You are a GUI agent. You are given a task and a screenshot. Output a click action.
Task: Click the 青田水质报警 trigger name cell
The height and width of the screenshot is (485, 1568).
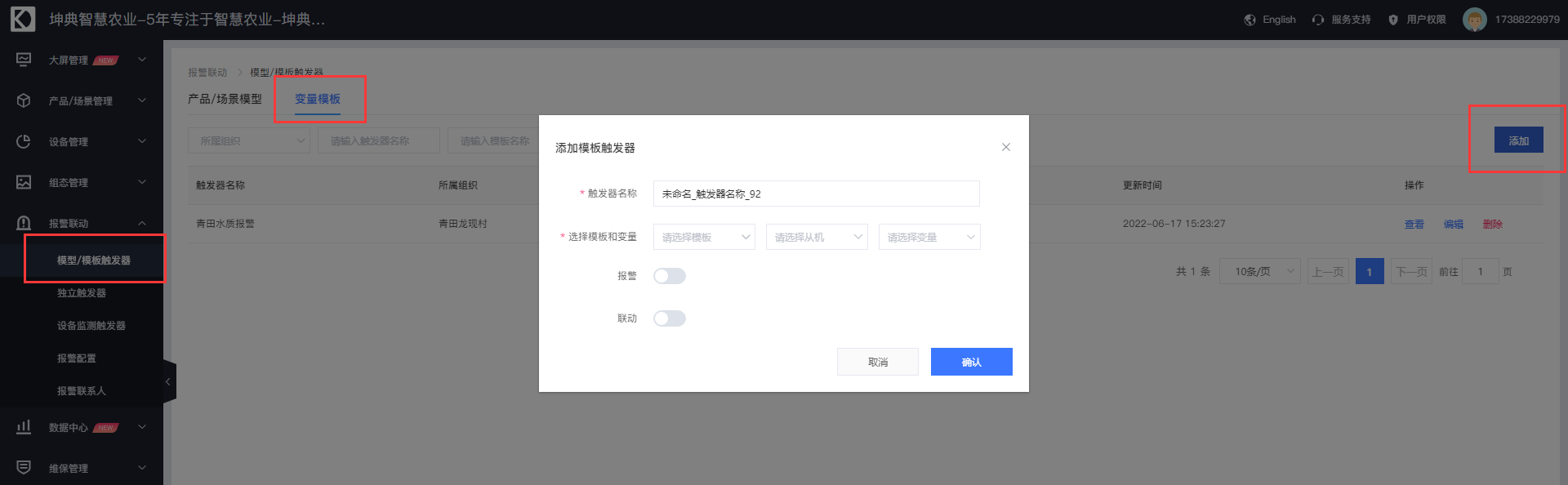(225, 224)
